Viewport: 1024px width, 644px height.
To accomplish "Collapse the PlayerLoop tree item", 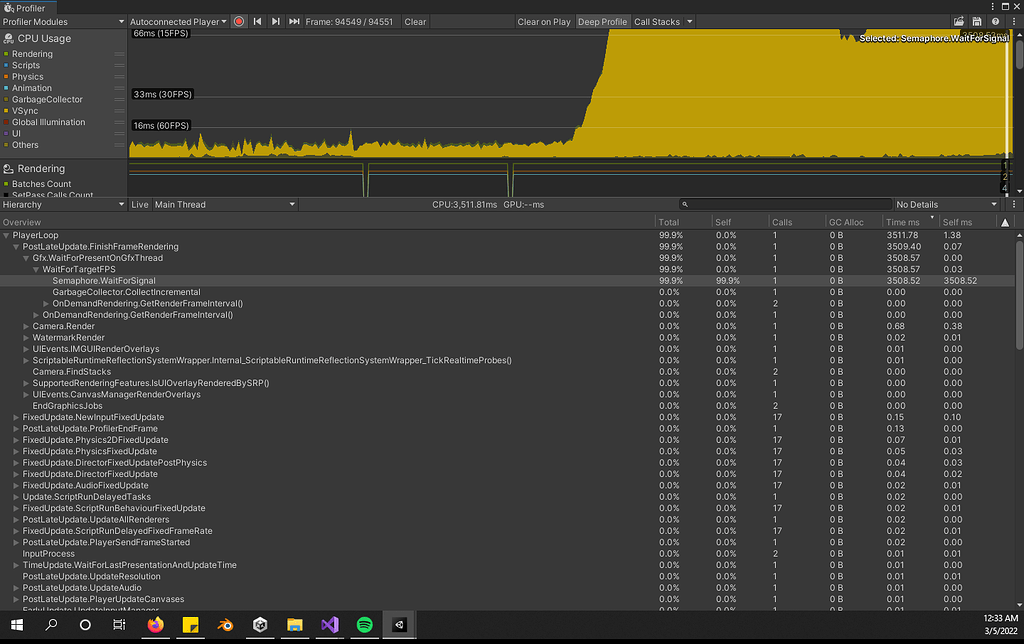I will click(x=7, y=235).
